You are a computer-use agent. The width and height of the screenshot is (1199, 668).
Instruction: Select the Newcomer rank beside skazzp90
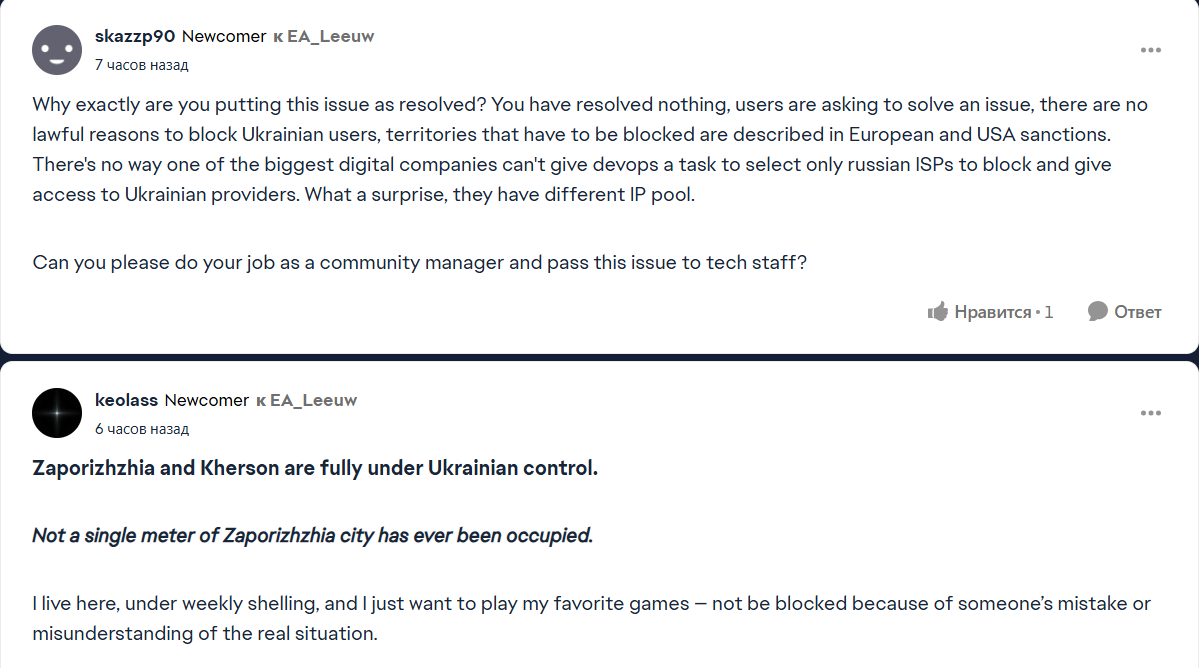223,36
